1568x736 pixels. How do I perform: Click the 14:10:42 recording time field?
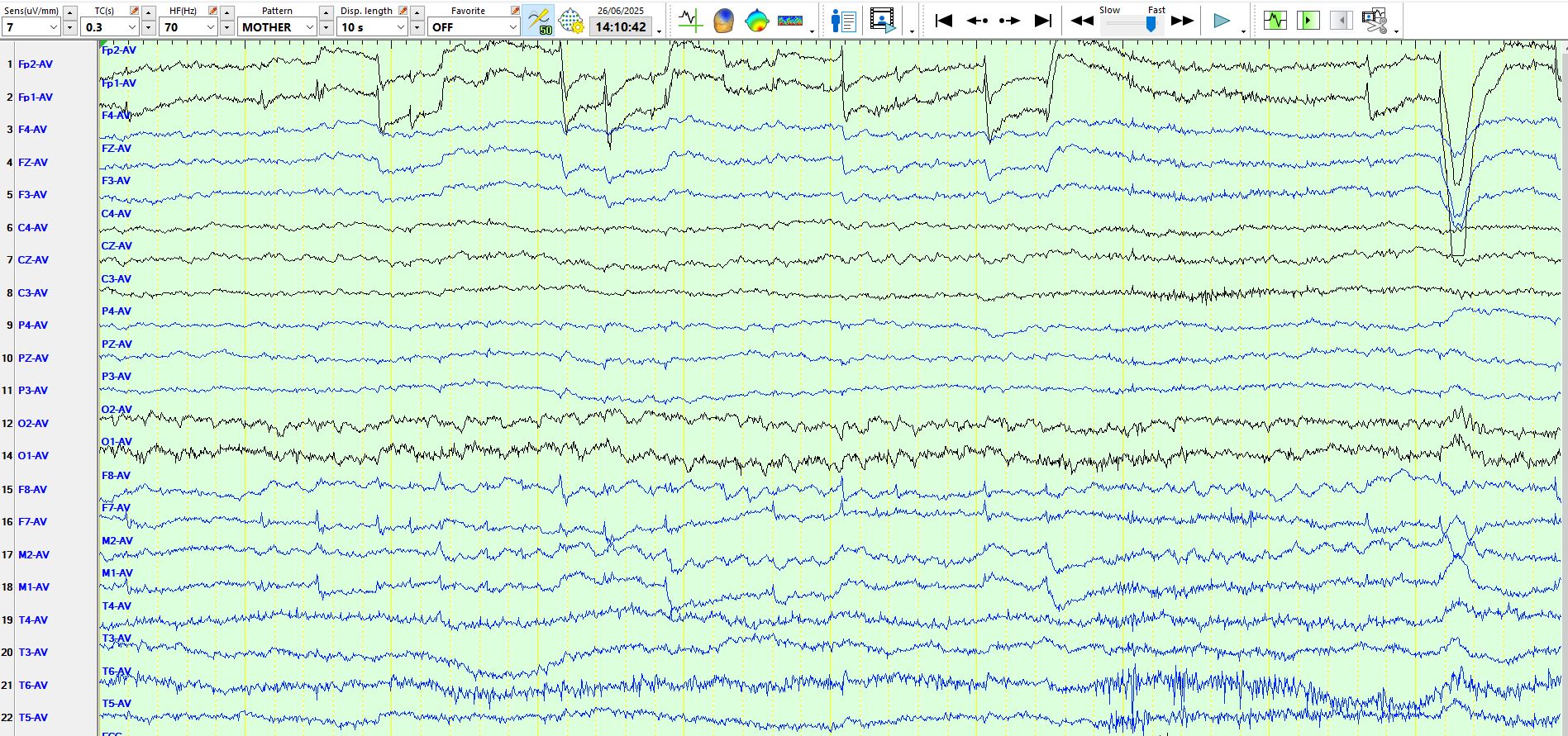621,27
